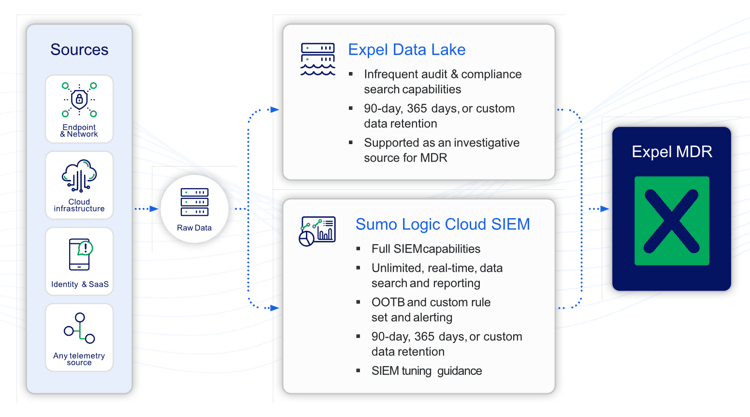Click the "Full SIEMcapabilities" bullet
The image size is (750, 417).
tap(426, 249)
